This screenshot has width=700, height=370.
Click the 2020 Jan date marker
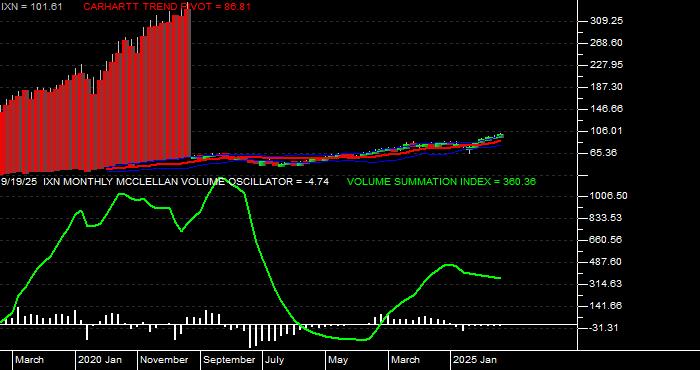tap(100, 360)
